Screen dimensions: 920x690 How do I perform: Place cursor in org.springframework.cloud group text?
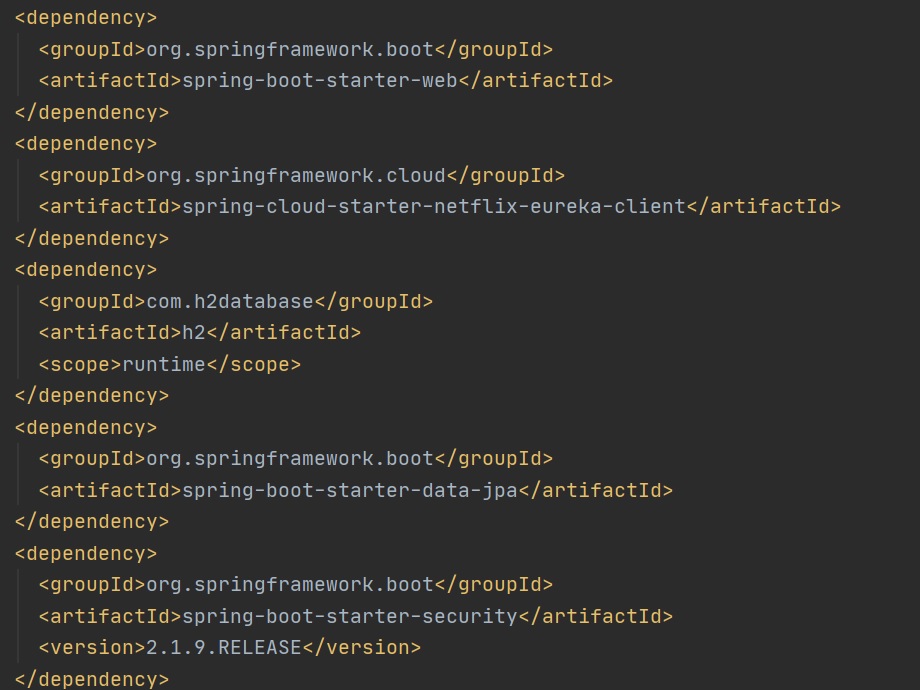pos(296,175)
